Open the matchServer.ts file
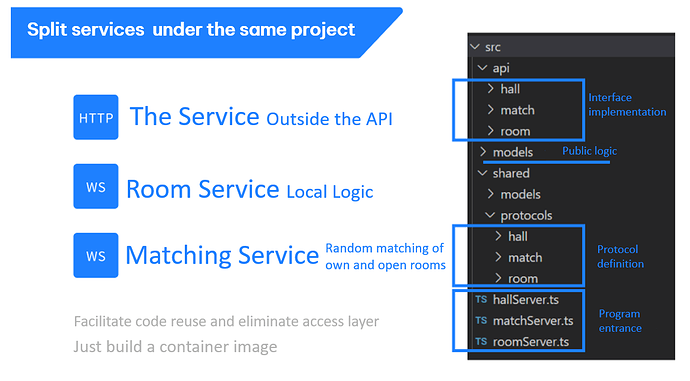 pyautogui.click(x=533, y=321)
